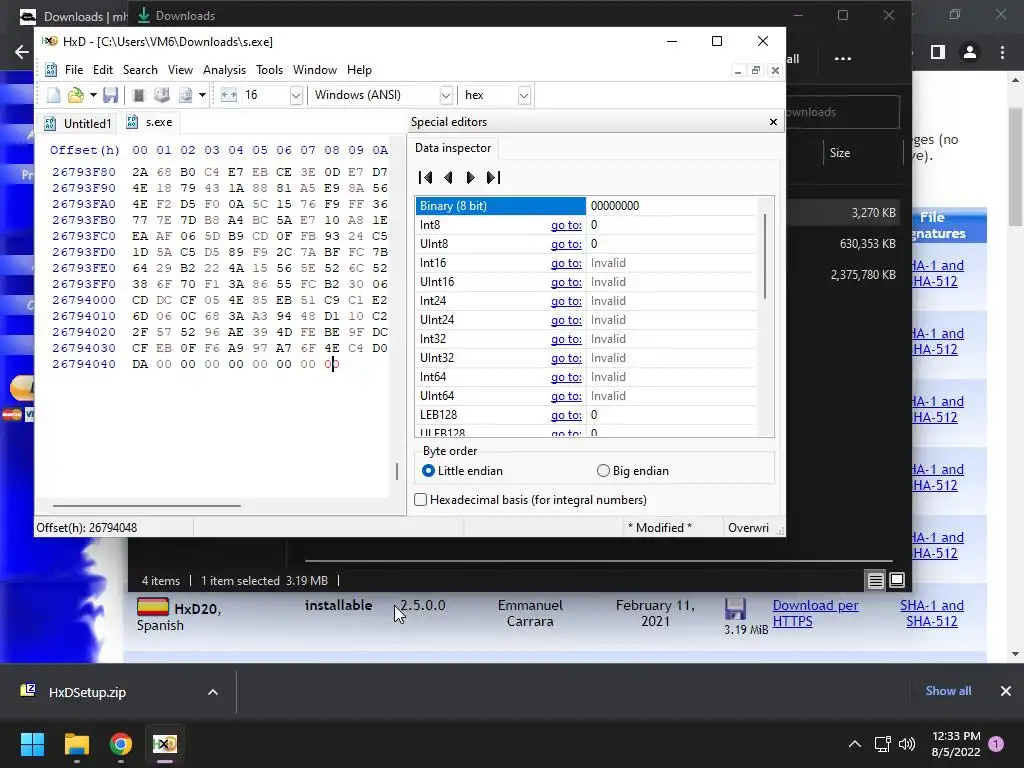Click the HxD document icon beside File menu
Viewport: 1024px width, 768px height.
[51, 70]
